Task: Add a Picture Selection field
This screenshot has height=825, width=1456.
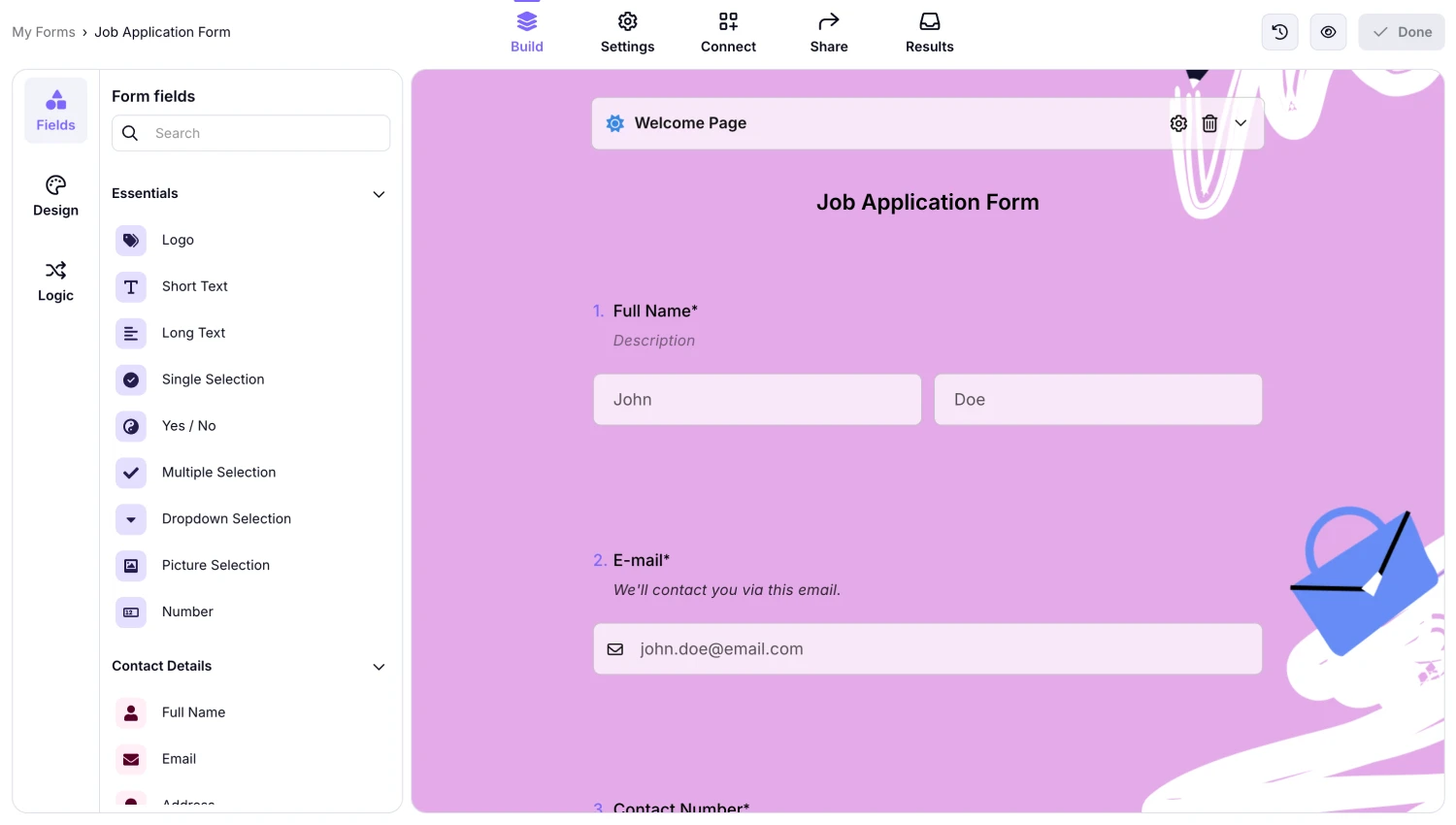Action: click(x=215, y=565)
